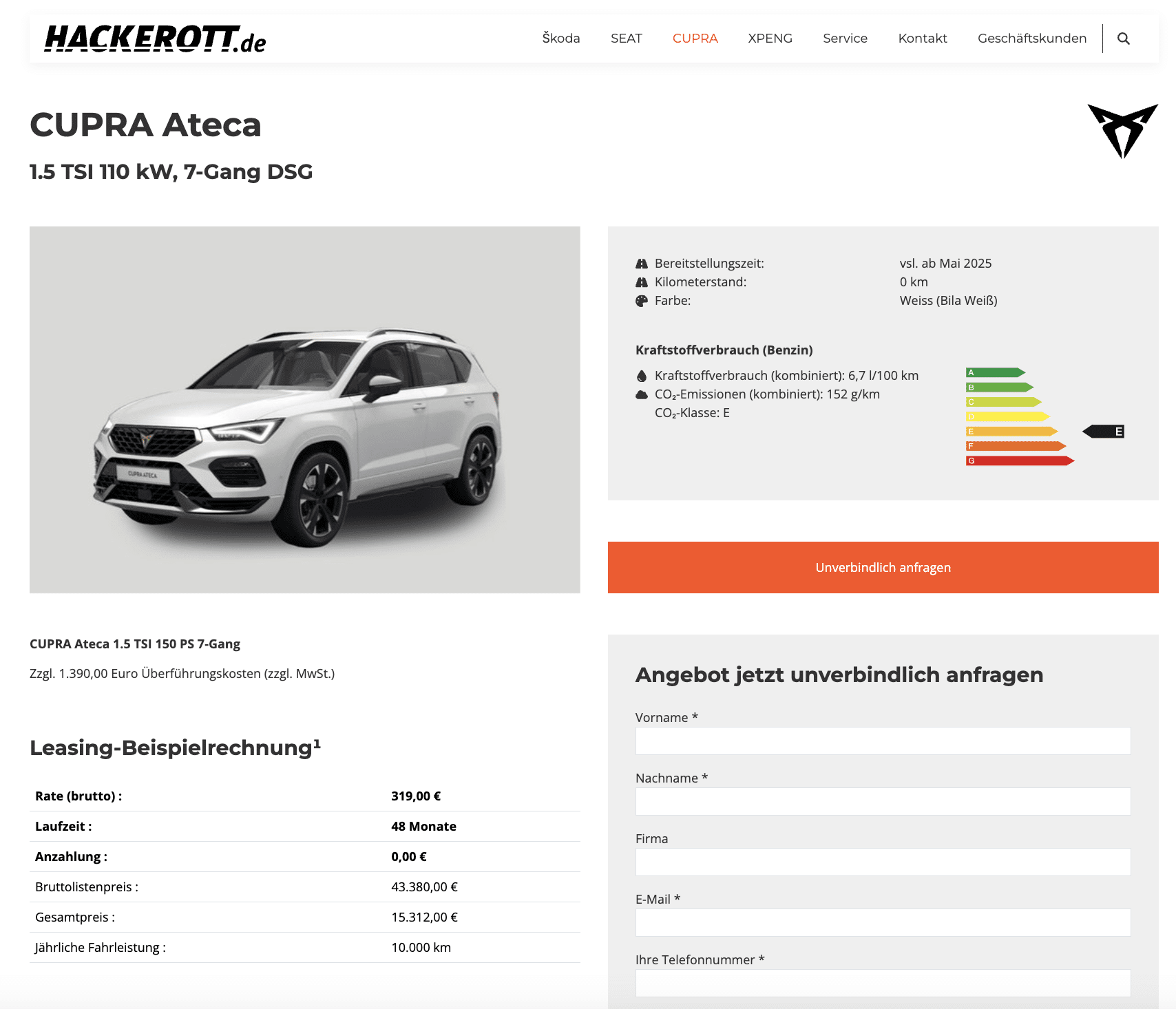Open the XPENG menu
1176x1009 pixels.
pyautogui.click(x=770, y=39)
